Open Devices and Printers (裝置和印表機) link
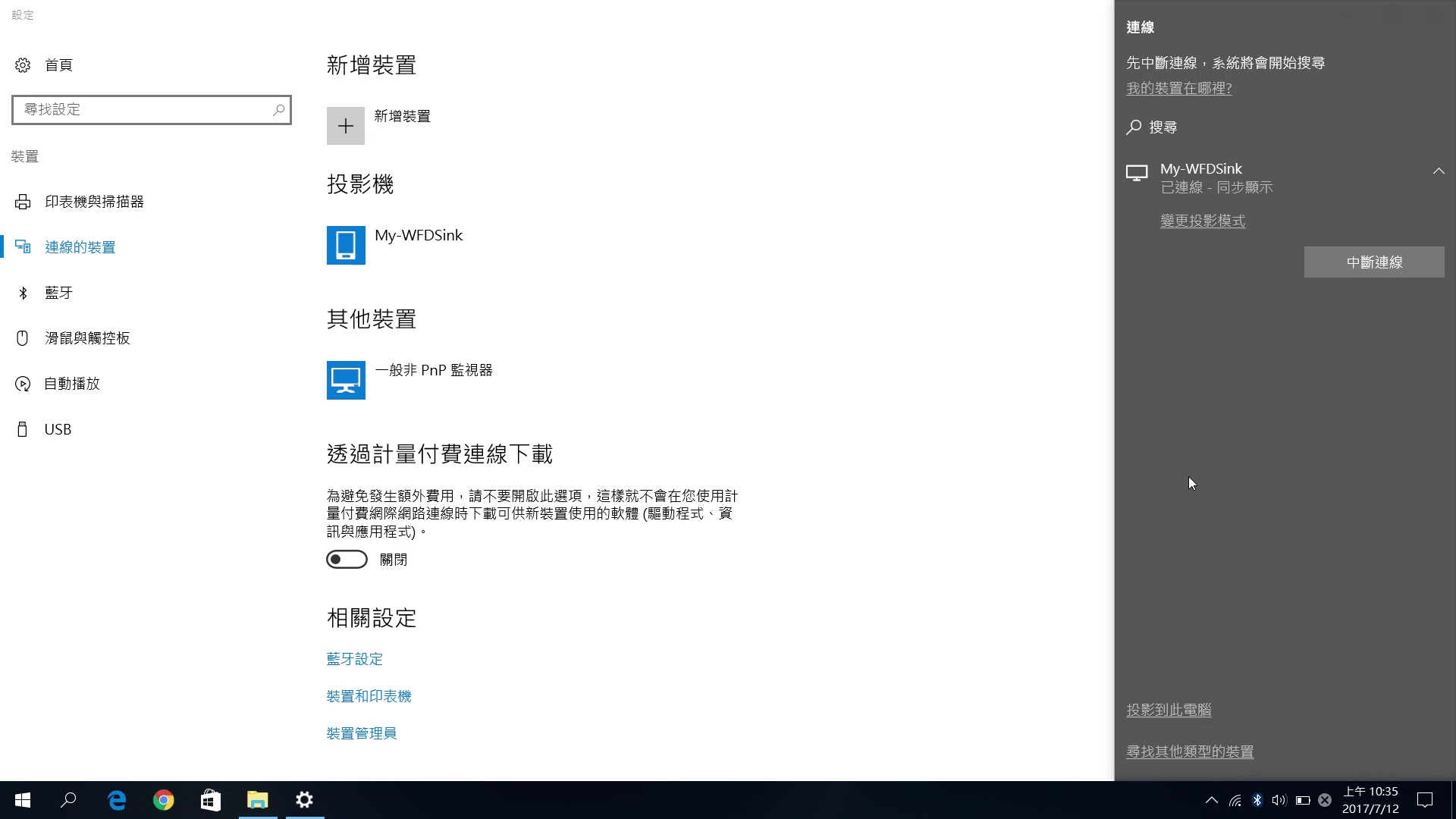Screen dimensions: 1456x819 369,696
